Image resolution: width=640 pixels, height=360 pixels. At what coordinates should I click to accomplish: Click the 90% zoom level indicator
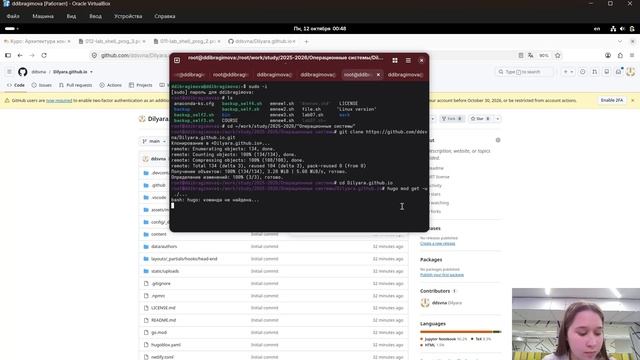coord(544,55)
